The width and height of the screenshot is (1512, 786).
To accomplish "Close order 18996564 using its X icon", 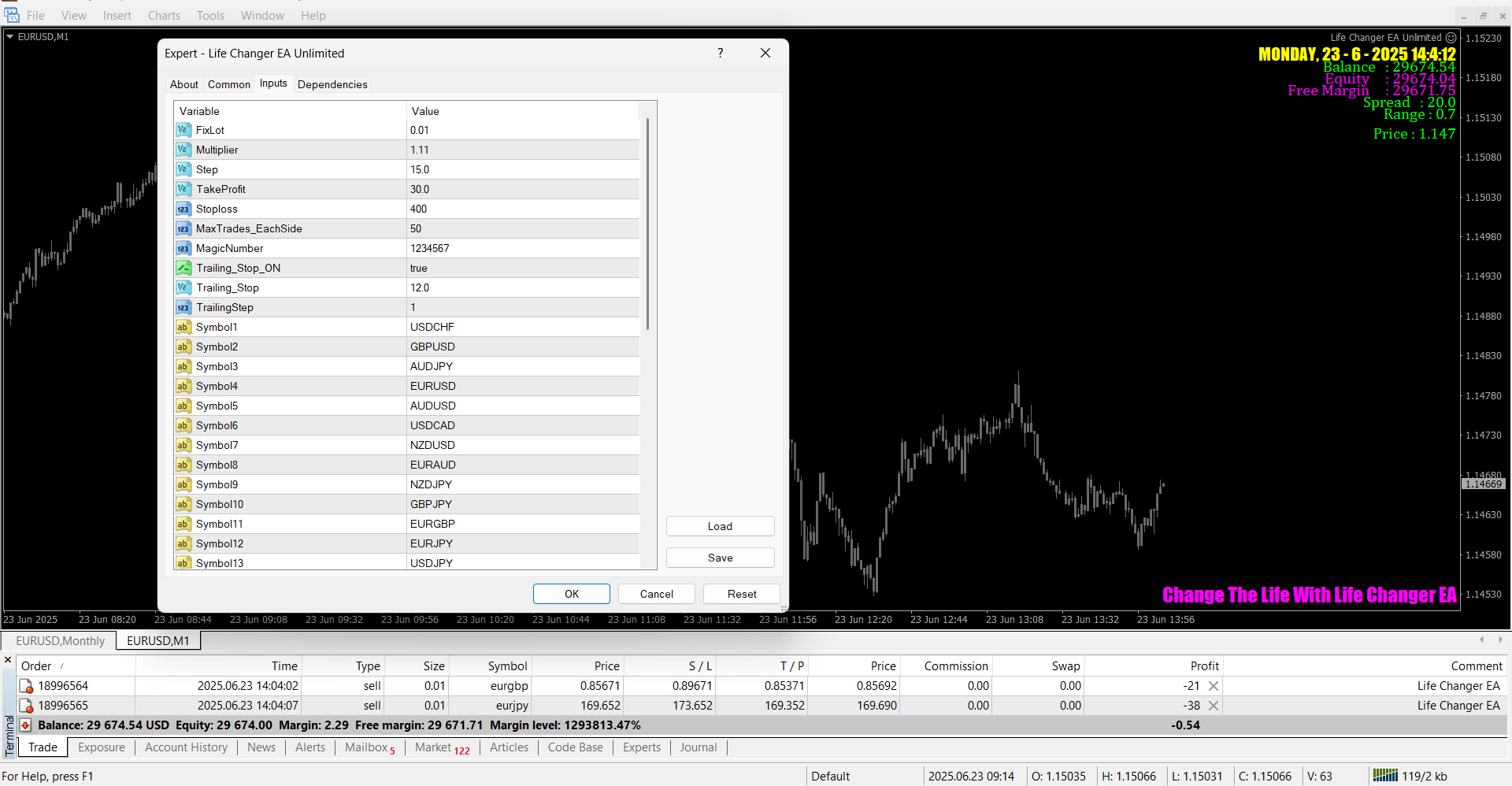I will click(1214, 686).
